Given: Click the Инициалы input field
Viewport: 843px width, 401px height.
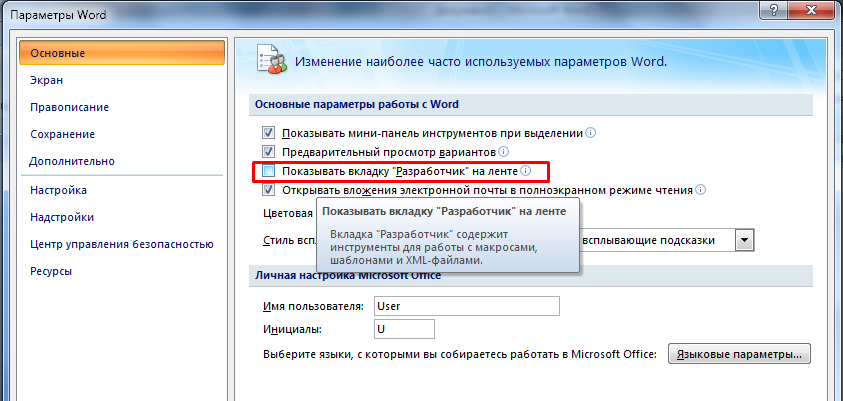Looking at the screenshot, I should click(x=404, y=329).
